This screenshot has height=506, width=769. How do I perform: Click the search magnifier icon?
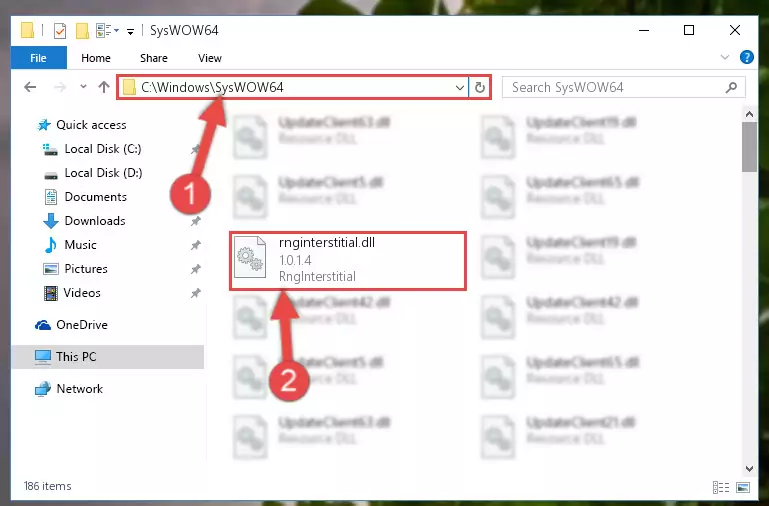coord(731,87)
